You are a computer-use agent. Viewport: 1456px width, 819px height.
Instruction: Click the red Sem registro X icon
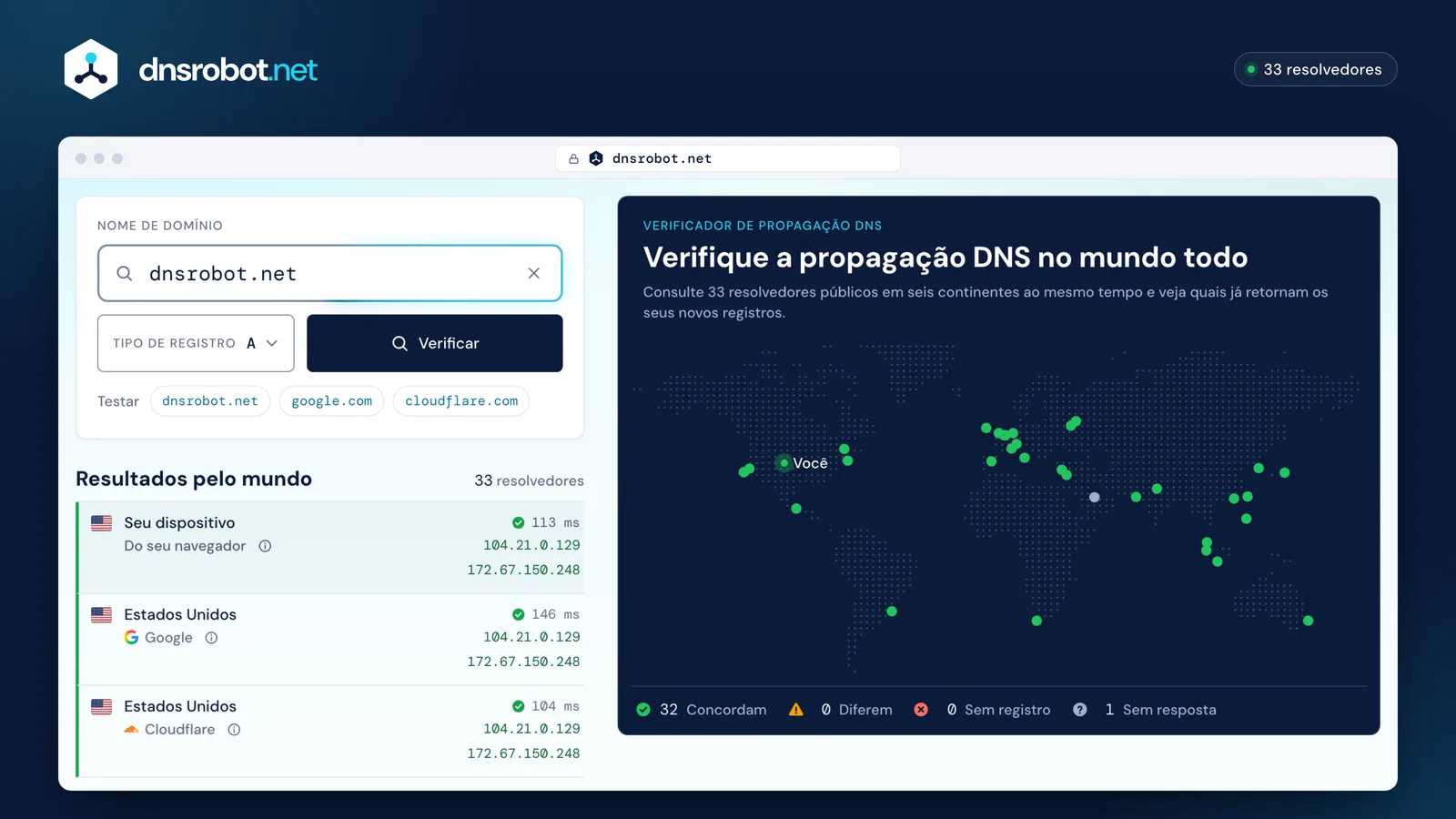921,710
